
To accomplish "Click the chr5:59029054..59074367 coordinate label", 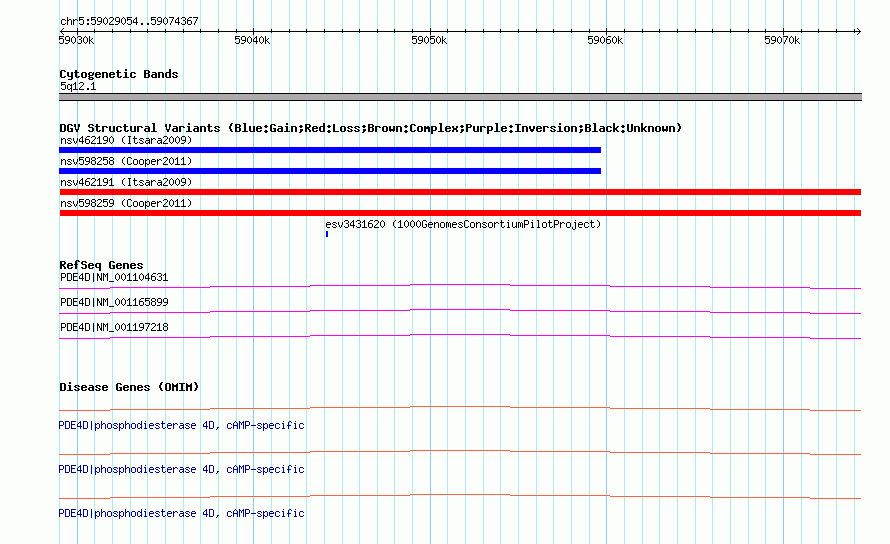I will coord(129,22).
